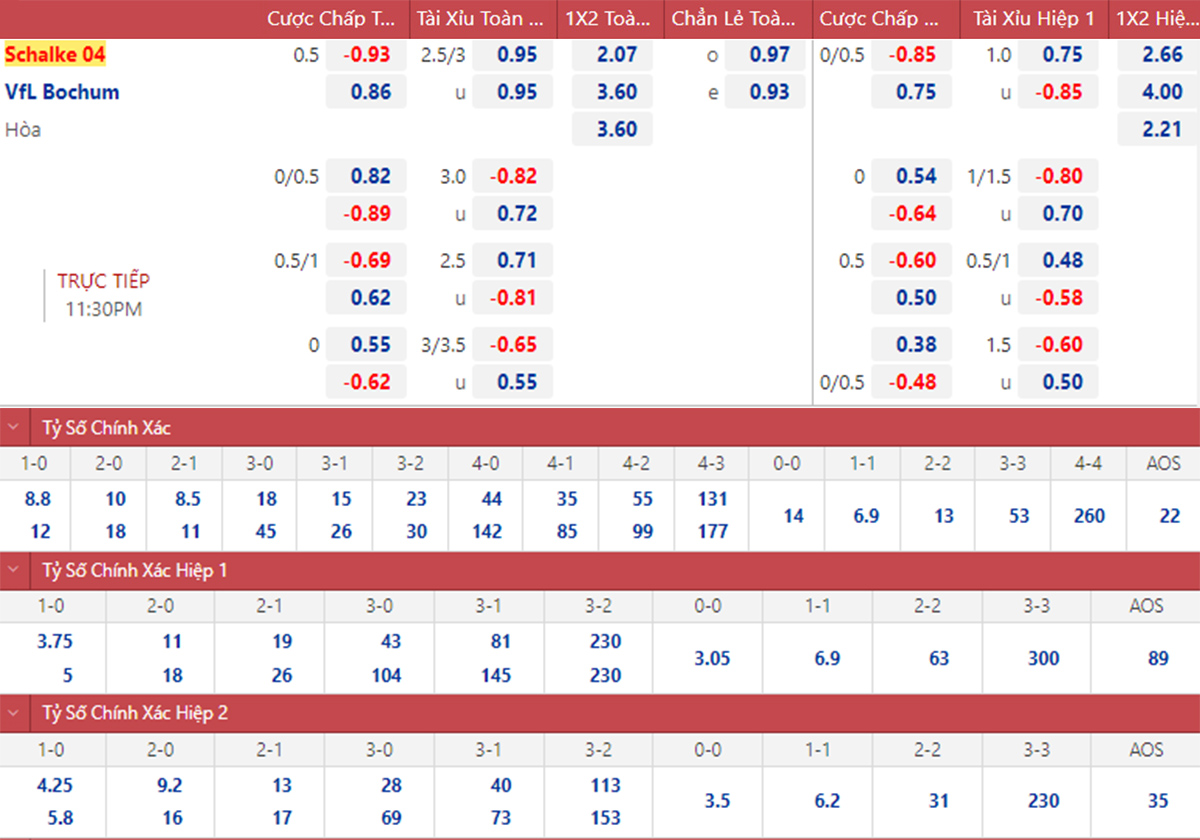Collapse the Tỷ Số Chính Xác Hiệp 1 chevron
This screenshot has width=1200, height=840.
click(x=13, y=570)
